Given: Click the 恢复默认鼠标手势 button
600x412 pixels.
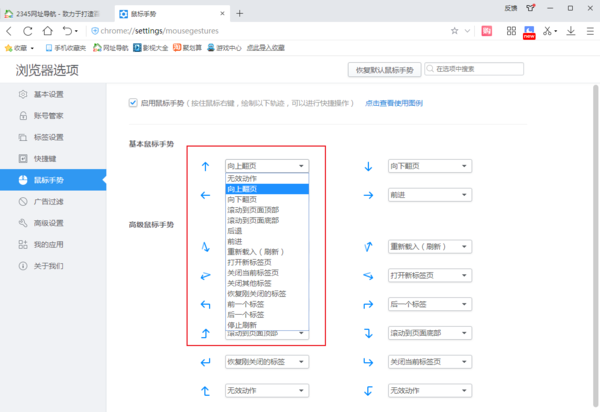Looking at the screenshot, I should 383,70.
